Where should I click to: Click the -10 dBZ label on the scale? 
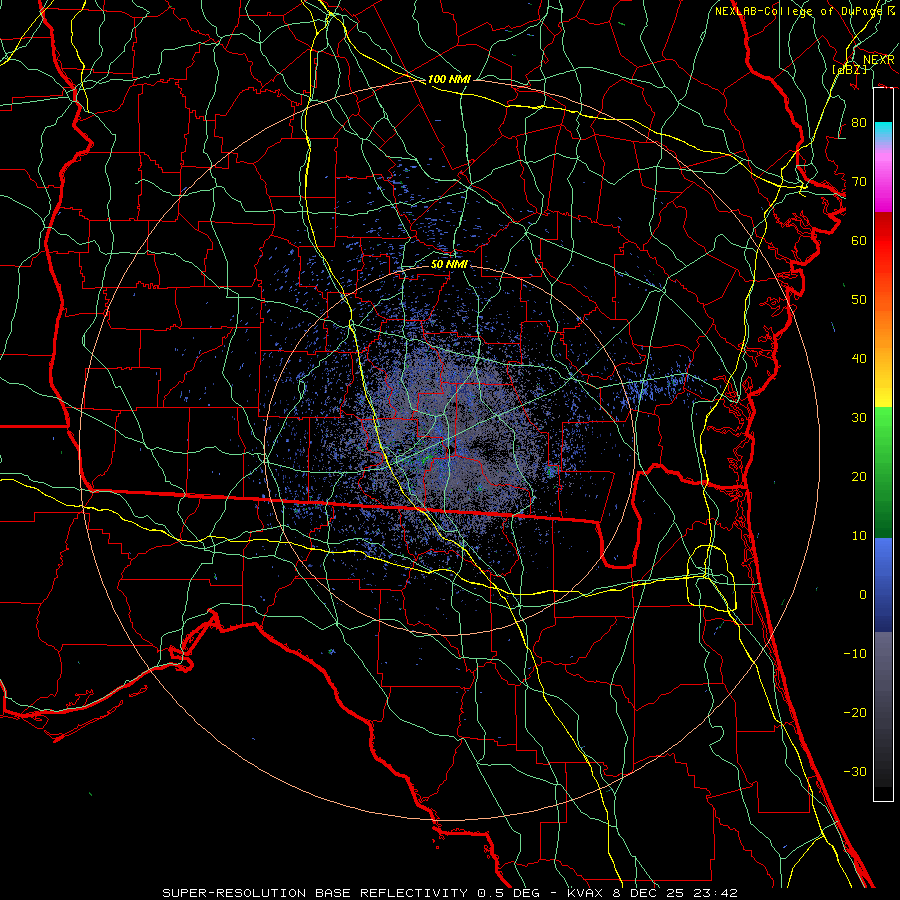click(x=855, y=654)
